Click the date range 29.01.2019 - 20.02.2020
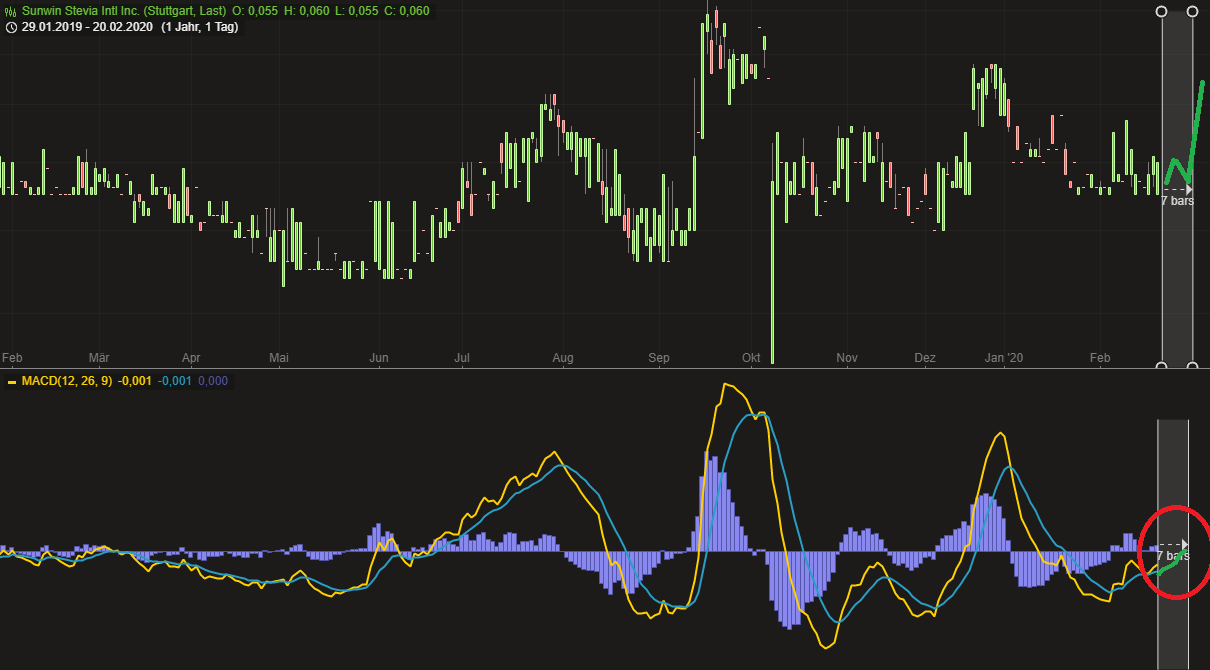Viewport: 1210px width, 670px height. (87, 27)
